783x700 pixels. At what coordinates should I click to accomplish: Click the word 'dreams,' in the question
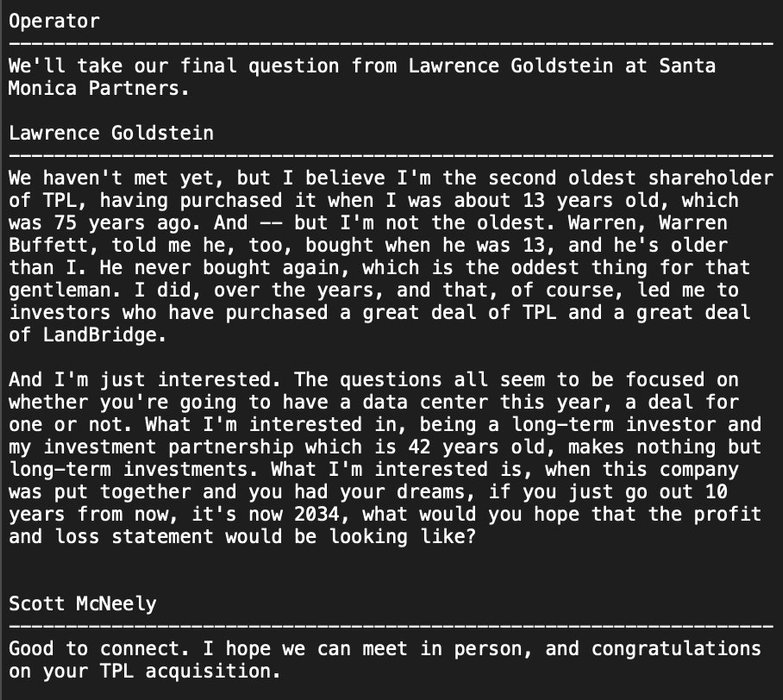436,492
